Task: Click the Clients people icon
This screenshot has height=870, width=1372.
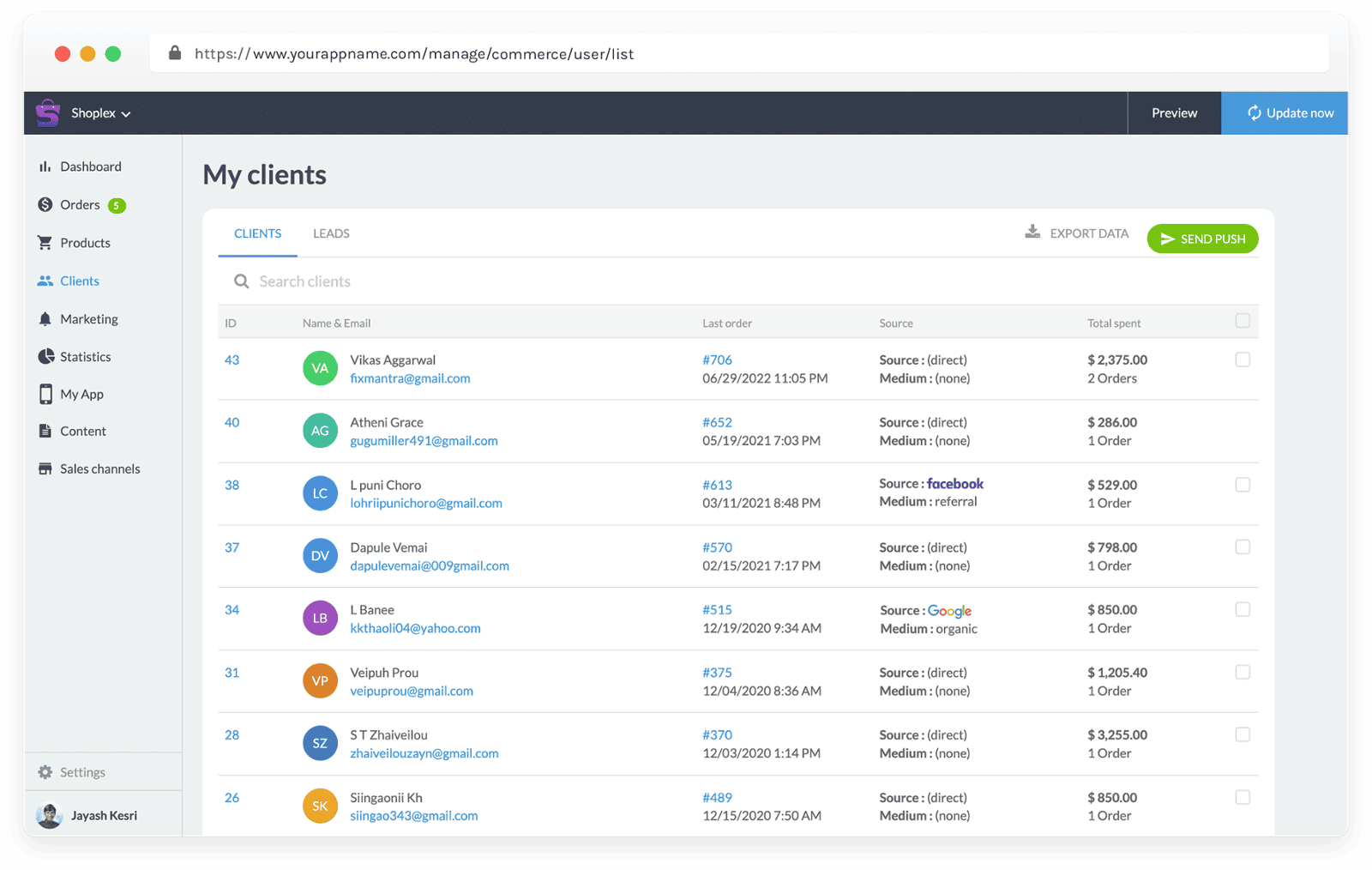Action: click(45, 281)
